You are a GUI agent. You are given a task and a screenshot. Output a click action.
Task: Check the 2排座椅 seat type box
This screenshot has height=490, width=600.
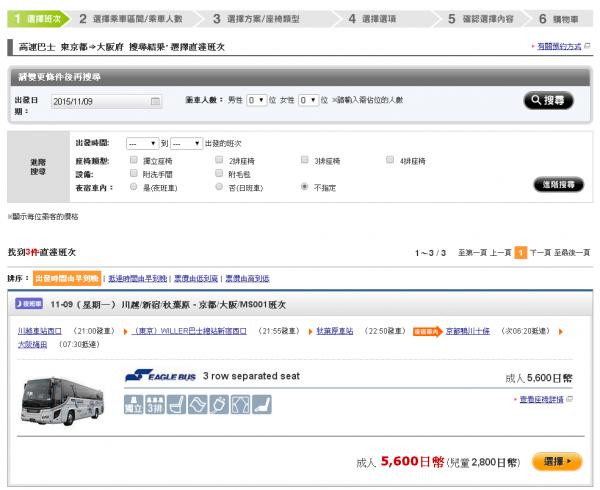click(x=219, y=160)
